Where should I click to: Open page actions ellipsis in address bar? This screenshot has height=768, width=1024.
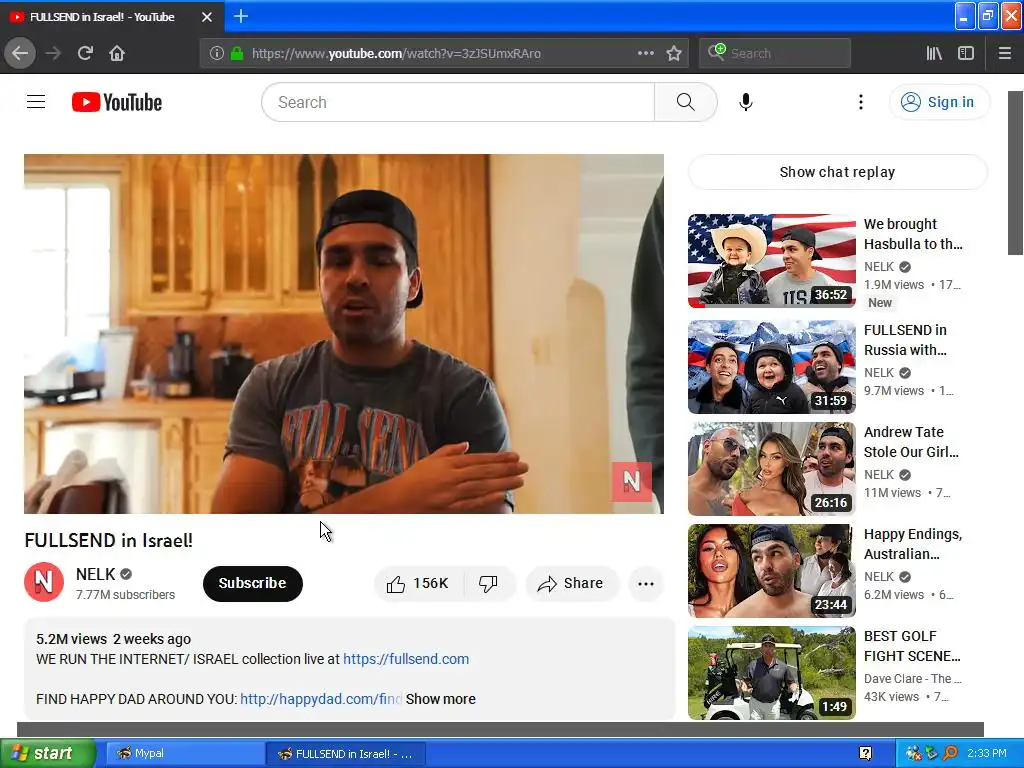[645, 53]
